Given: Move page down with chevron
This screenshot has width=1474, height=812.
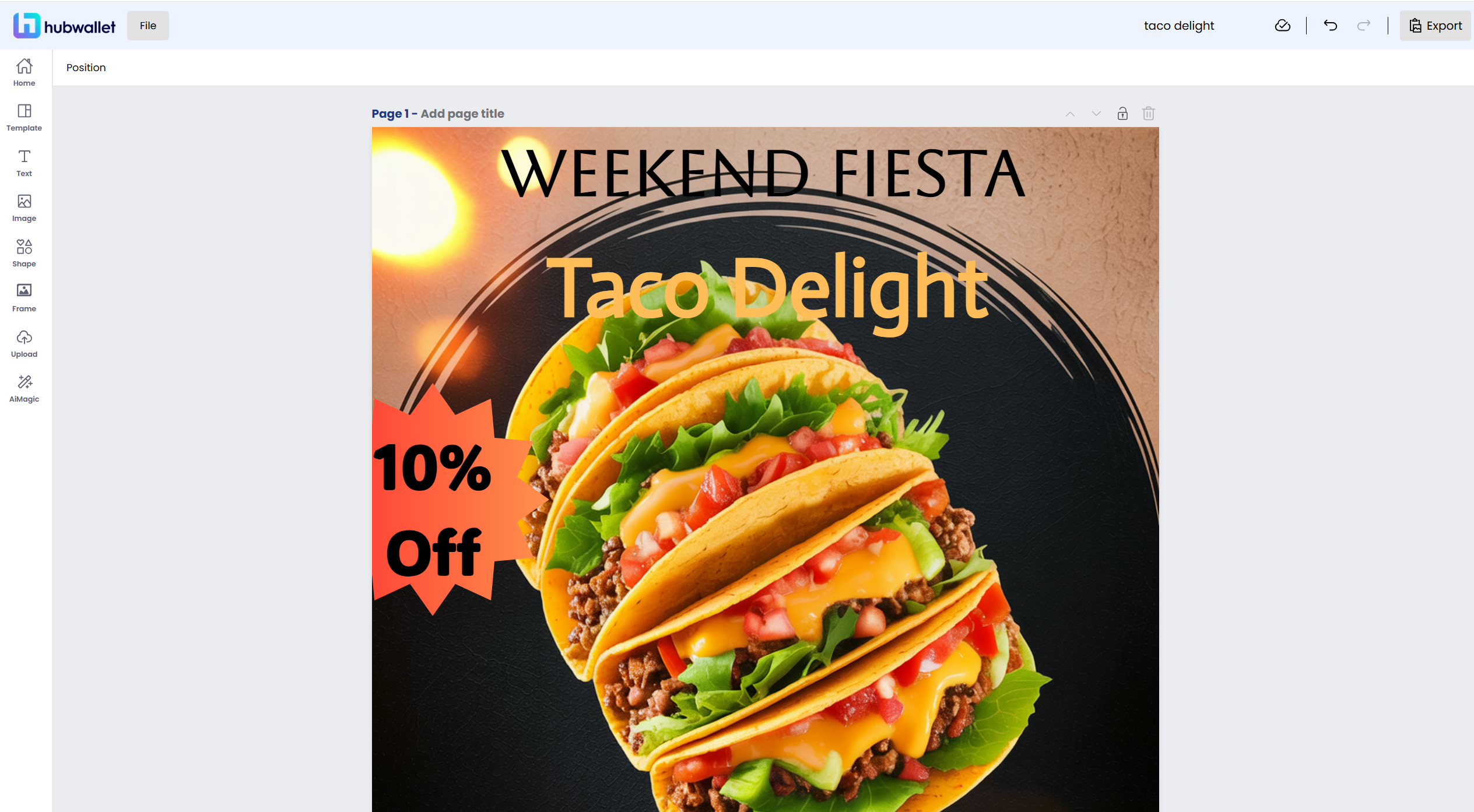Looking at the screenshot, I should [1096, 114].
